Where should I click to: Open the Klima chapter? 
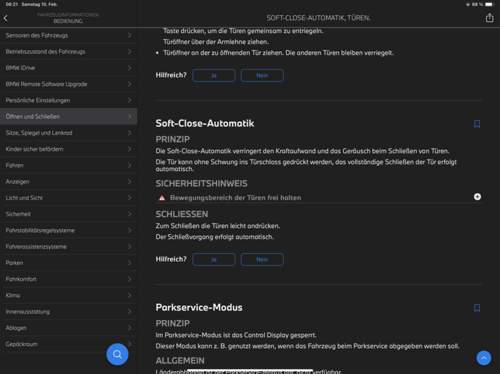pos(68,295)
